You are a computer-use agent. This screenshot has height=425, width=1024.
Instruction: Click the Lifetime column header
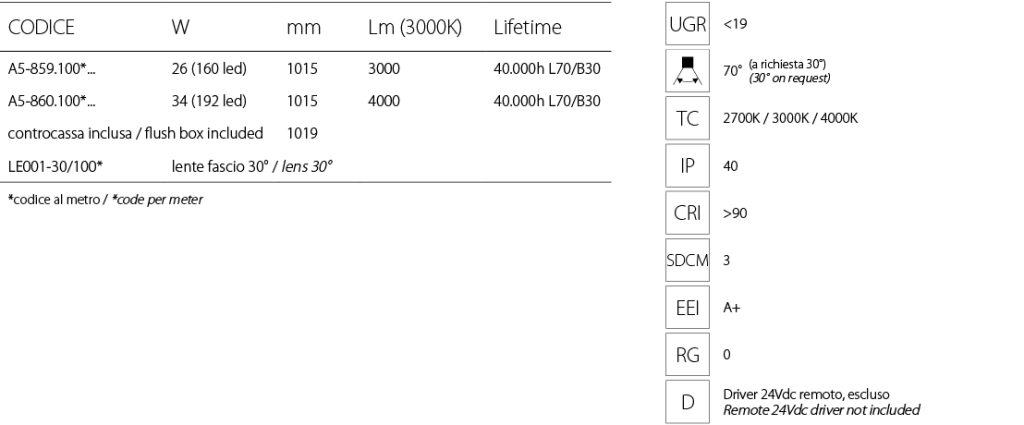tap(527, 27)
